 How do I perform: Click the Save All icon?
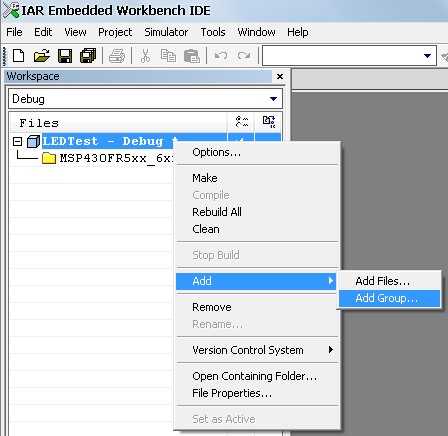pos(88,56)
